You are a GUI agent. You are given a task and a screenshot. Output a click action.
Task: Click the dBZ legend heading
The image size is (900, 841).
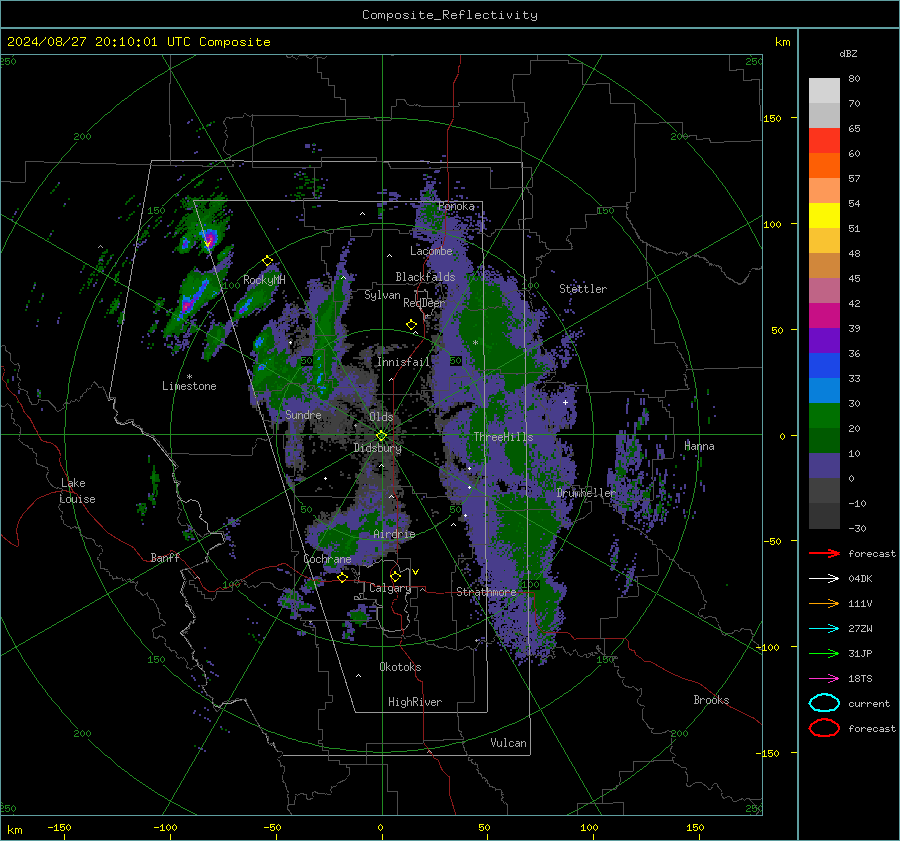(848, 54)
